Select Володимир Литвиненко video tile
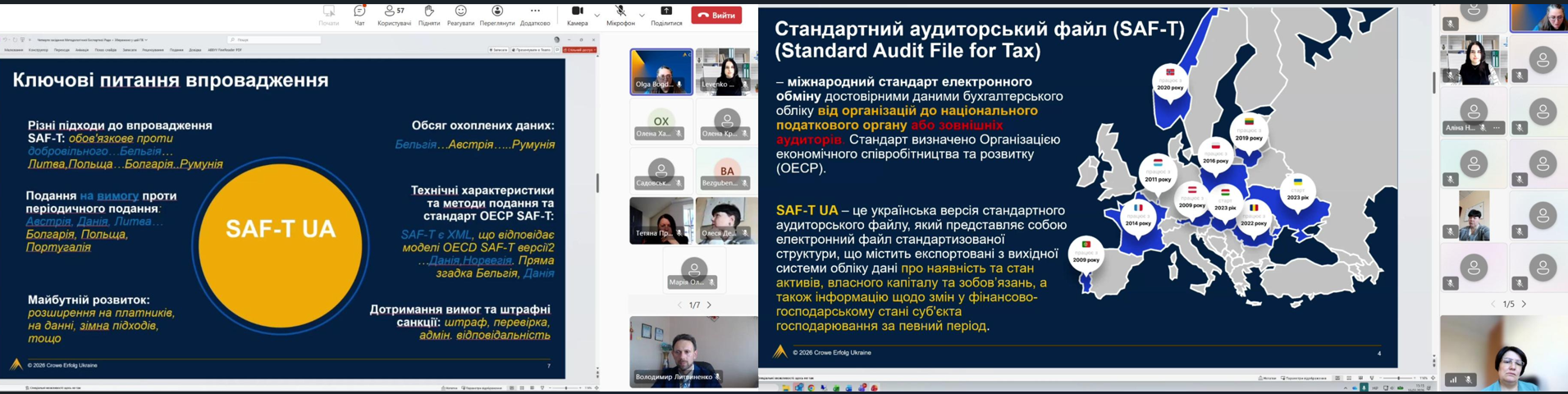Screen dimensions: 1568x394 [693, 351]
